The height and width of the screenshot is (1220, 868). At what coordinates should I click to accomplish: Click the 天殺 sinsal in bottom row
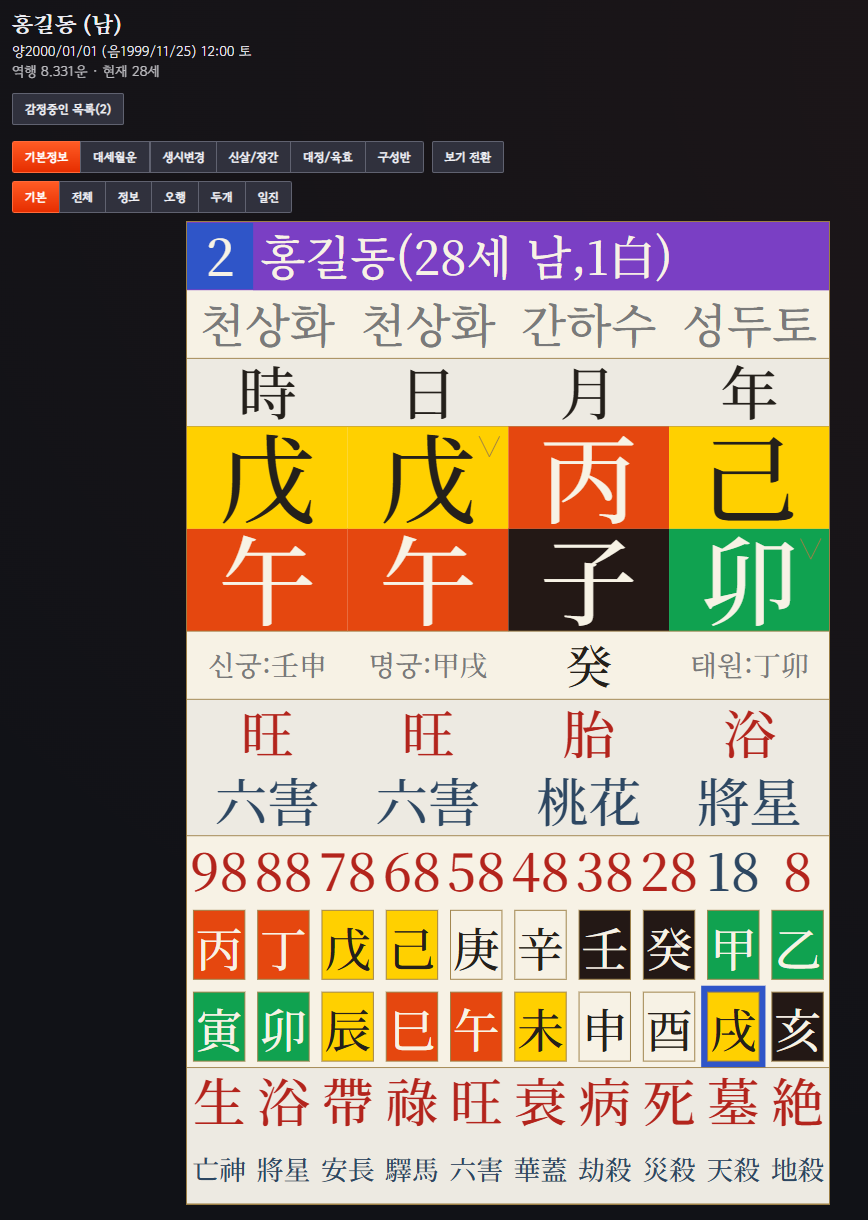point(733,1169)
